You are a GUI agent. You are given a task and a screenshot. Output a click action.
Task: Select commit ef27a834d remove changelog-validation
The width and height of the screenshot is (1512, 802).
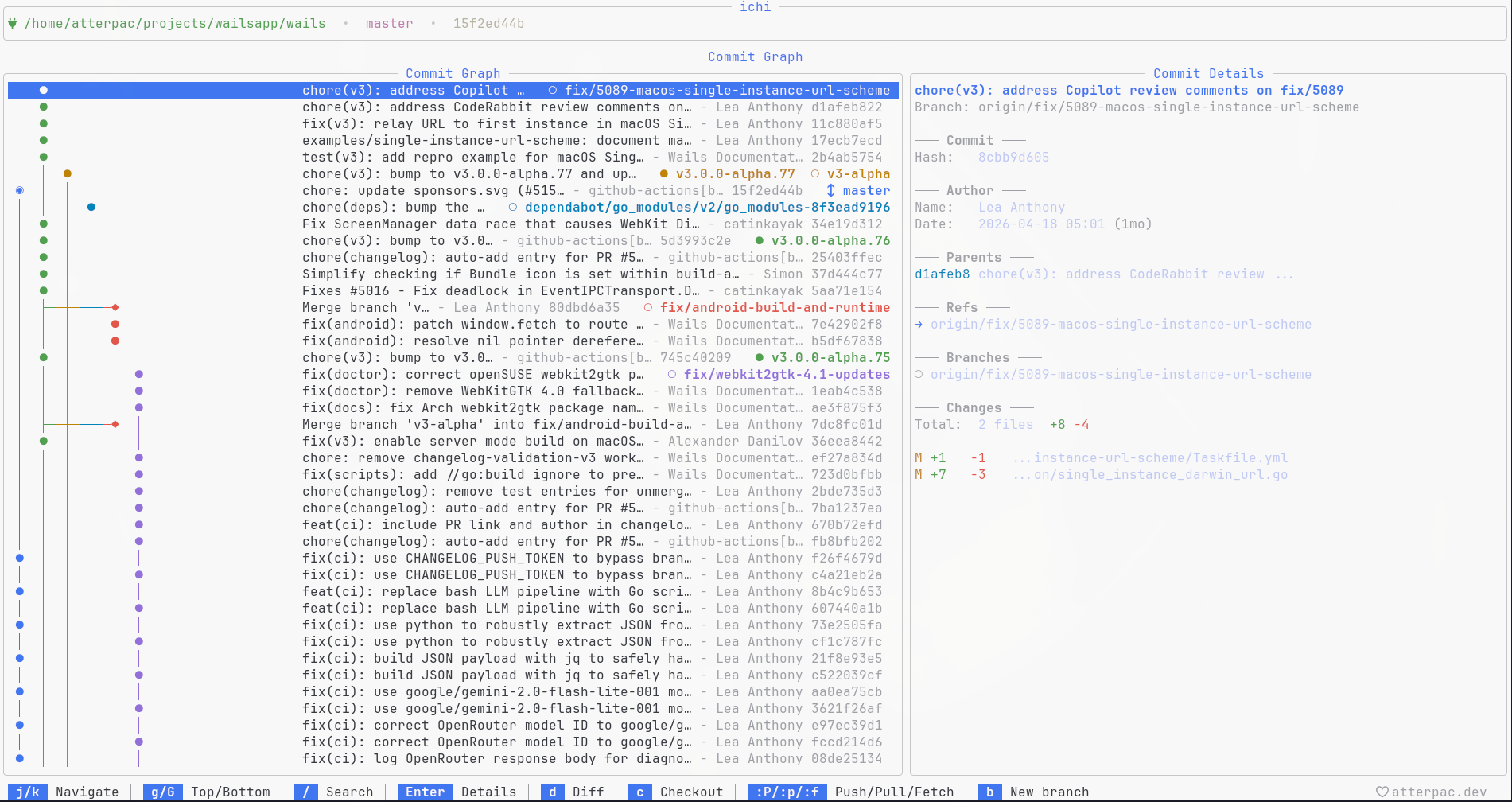pyautogui.click(x=453, y=458)
